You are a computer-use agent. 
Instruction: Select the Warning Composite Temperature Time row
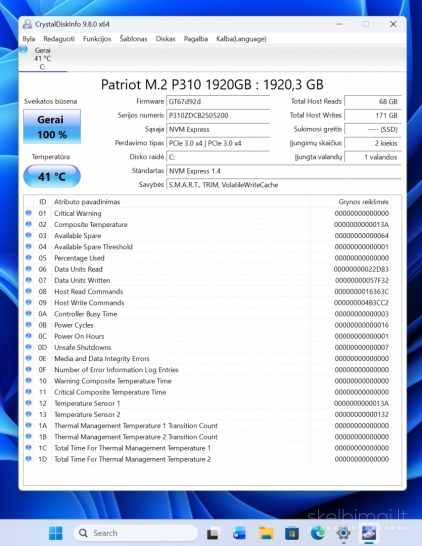point(207,381)
